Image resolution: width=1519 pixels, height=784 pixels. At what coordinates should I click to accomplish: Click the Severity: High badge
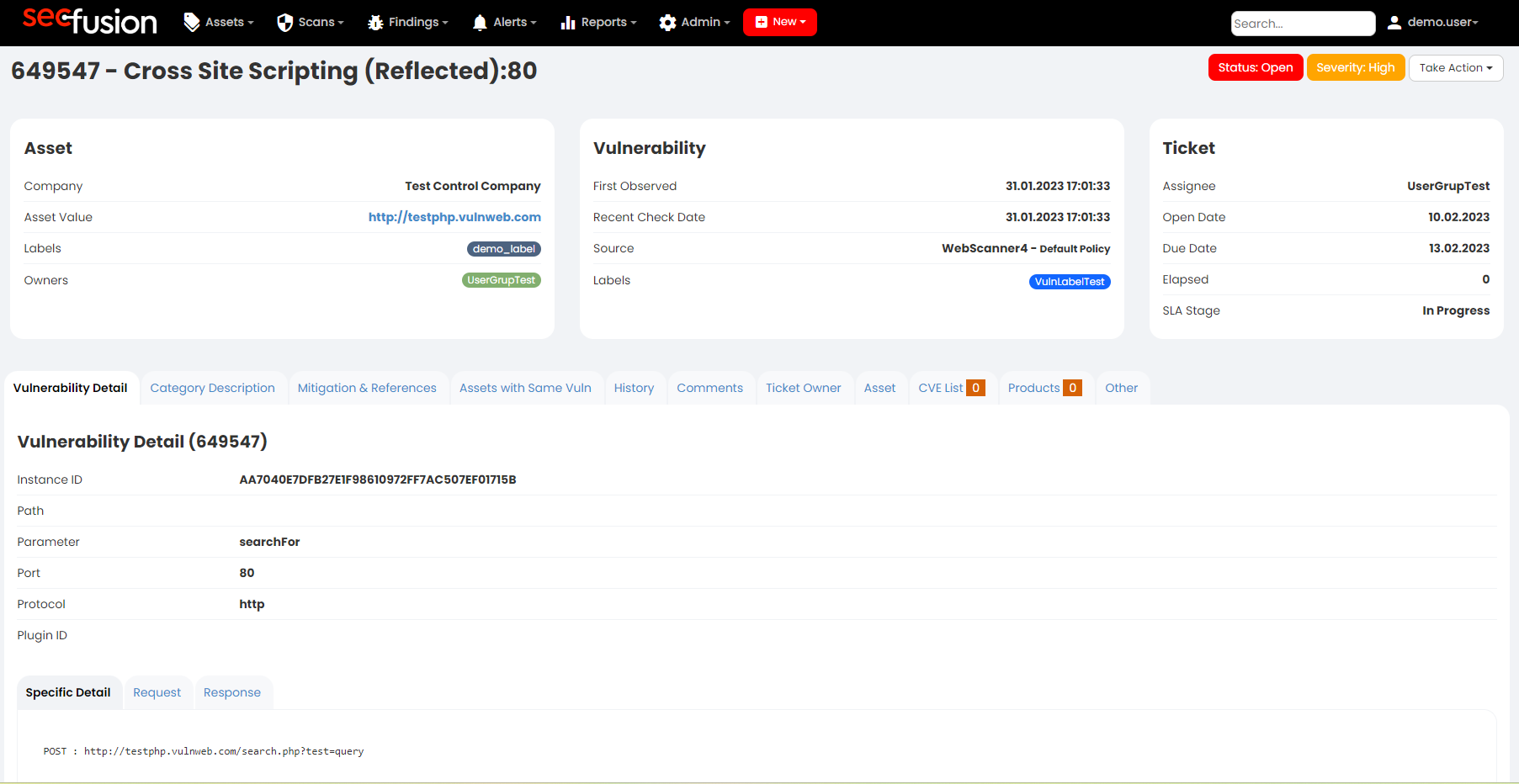coord(1356,67)
